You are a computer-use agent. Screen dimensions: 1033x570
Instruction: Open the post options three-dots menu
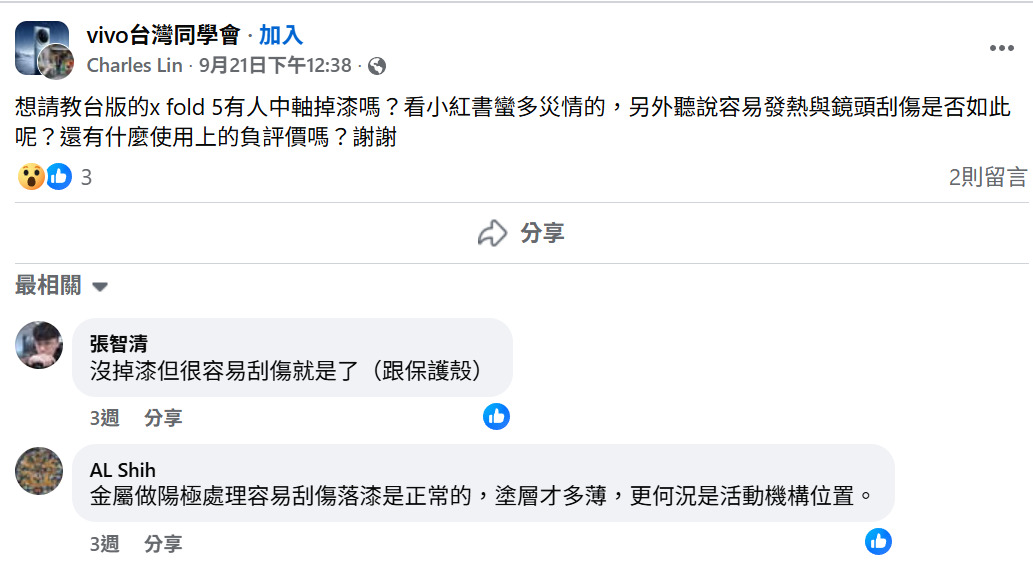(1001, 48)
